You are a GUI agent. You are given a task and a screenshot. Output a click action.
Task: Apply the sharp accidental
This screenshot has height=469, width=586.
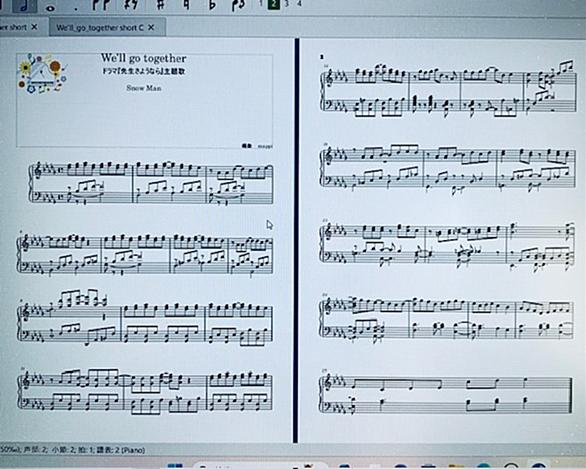160,5
